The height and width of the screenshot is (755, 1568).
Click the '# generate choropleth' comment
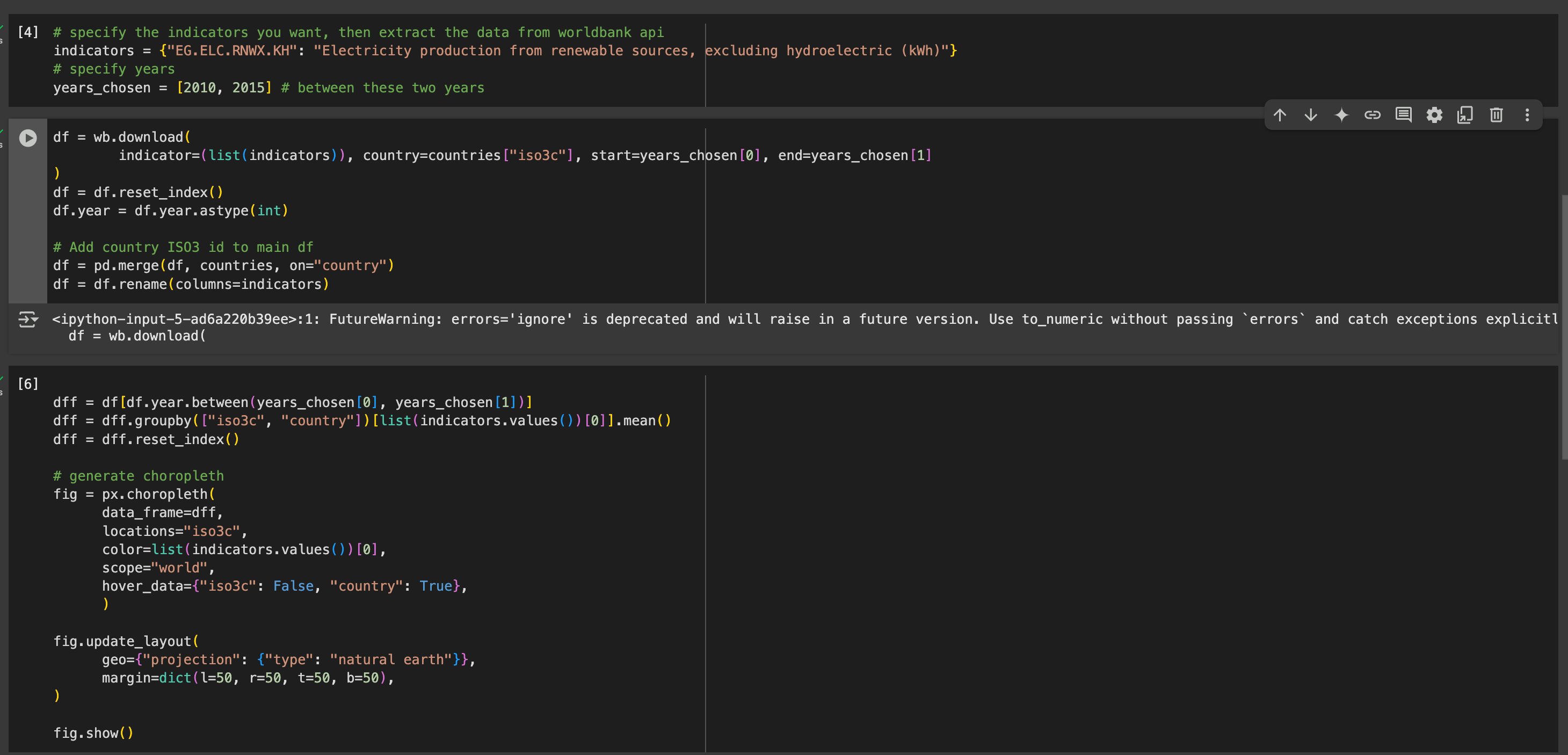coord(138,476)
